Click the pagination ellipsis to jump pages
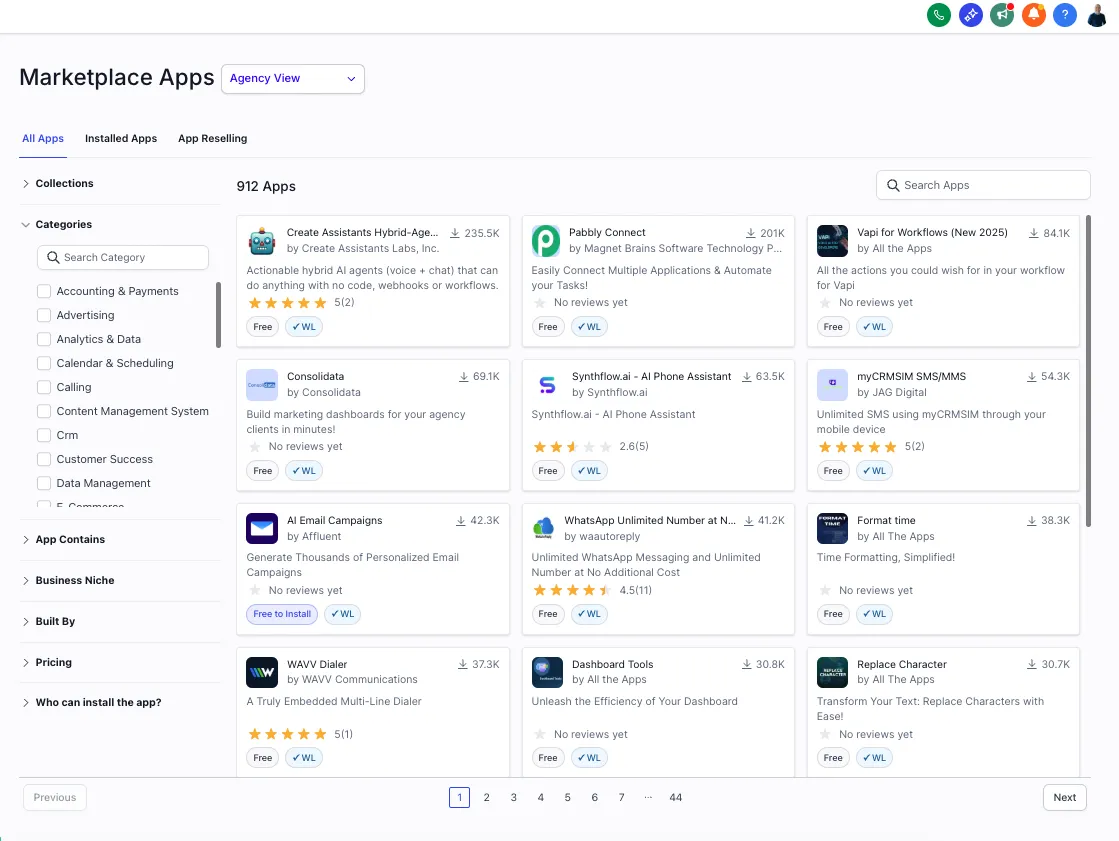The height and width of the screenshot is (841, 1119). [648, 797]
